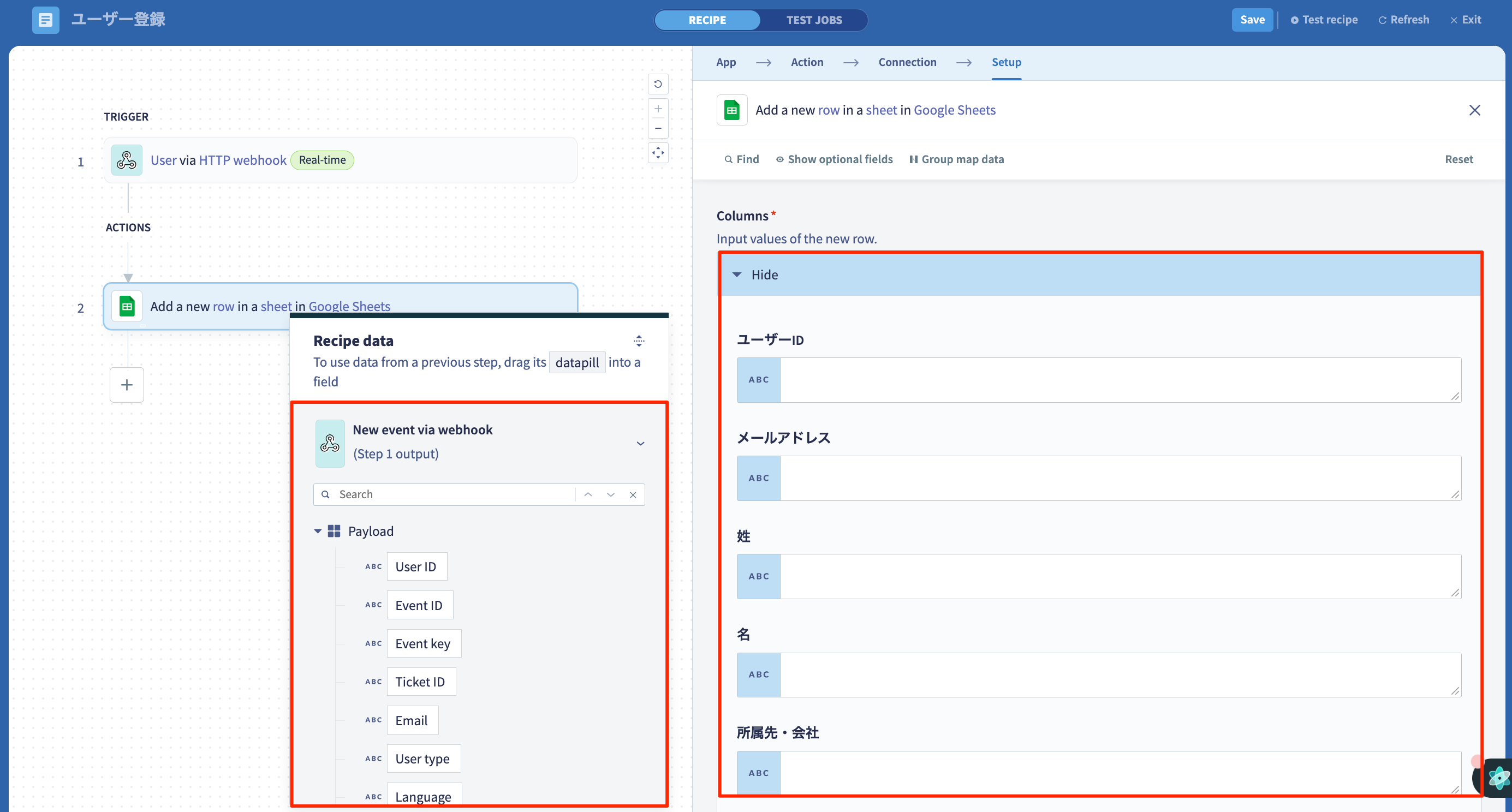Click the Google Sheets icon in step 2

[x=127, y=306]
